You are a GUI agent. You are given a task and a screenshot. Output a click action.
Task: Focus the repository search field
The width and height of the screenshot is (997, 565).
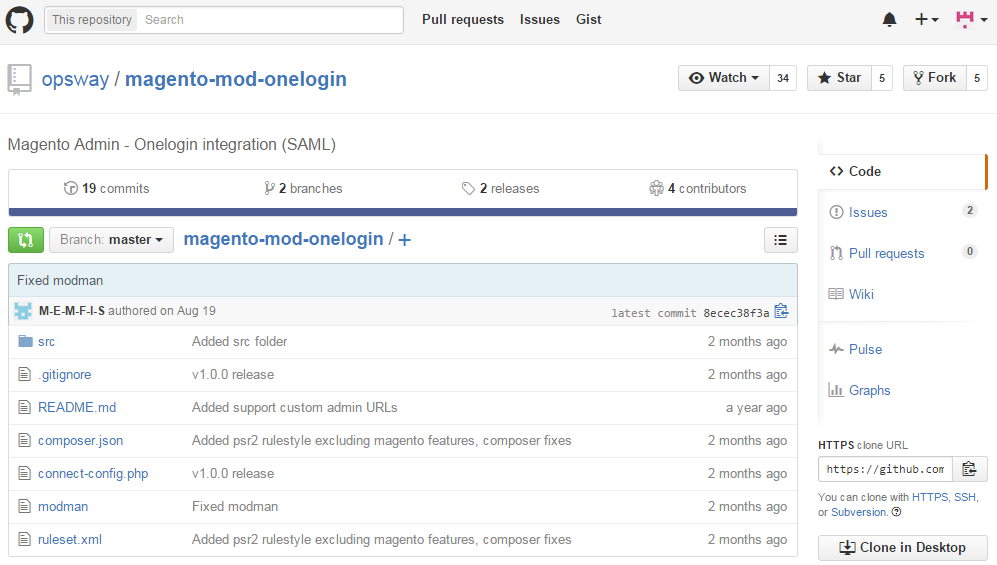click(x=270, y=20)
